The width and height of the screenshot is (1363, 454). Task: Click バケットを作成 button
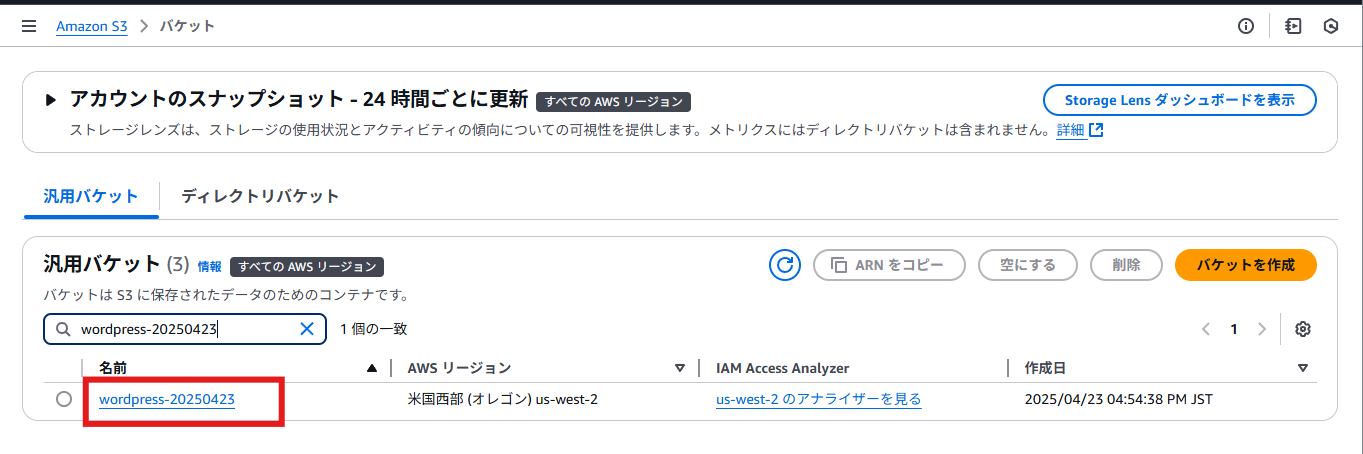pos(1245,265)
